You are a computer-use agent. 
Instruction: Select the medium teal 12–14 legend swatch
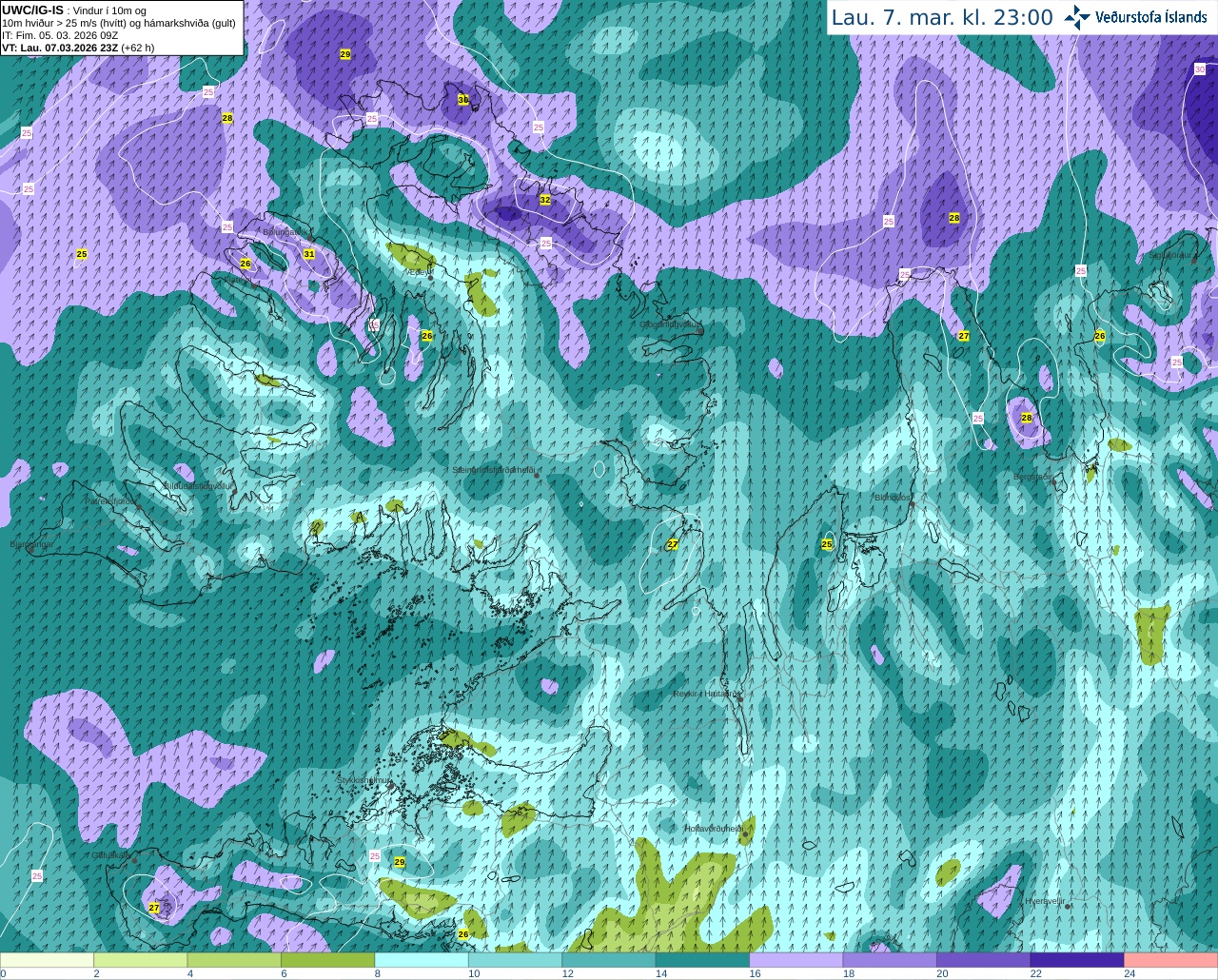click(x=609, y=959)
